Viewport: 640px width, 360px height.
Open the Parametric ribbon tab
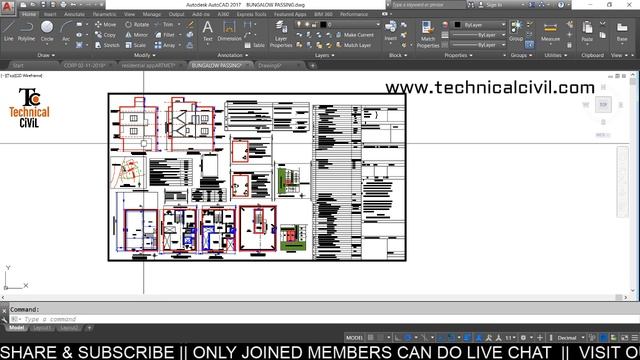click(x=104, y=14)
